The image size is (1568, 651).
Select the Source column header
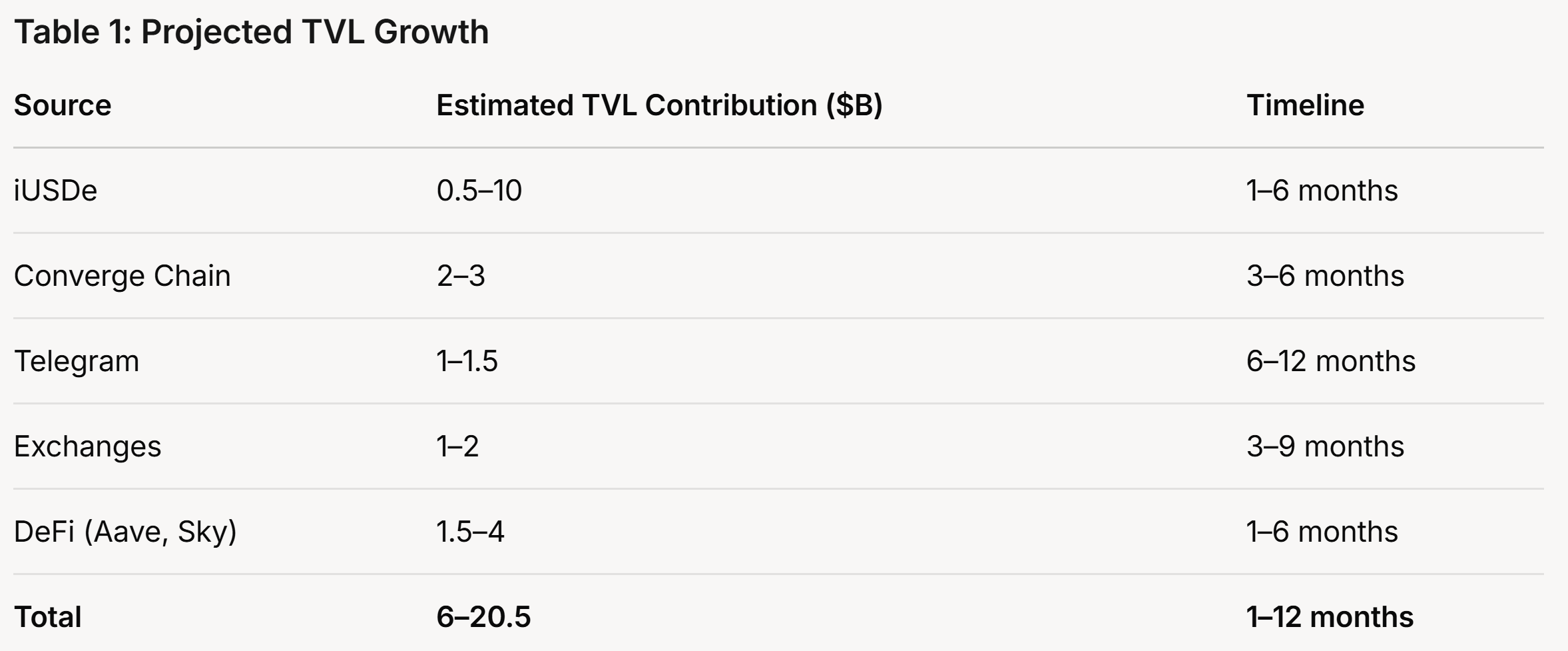tap(63, 105)
